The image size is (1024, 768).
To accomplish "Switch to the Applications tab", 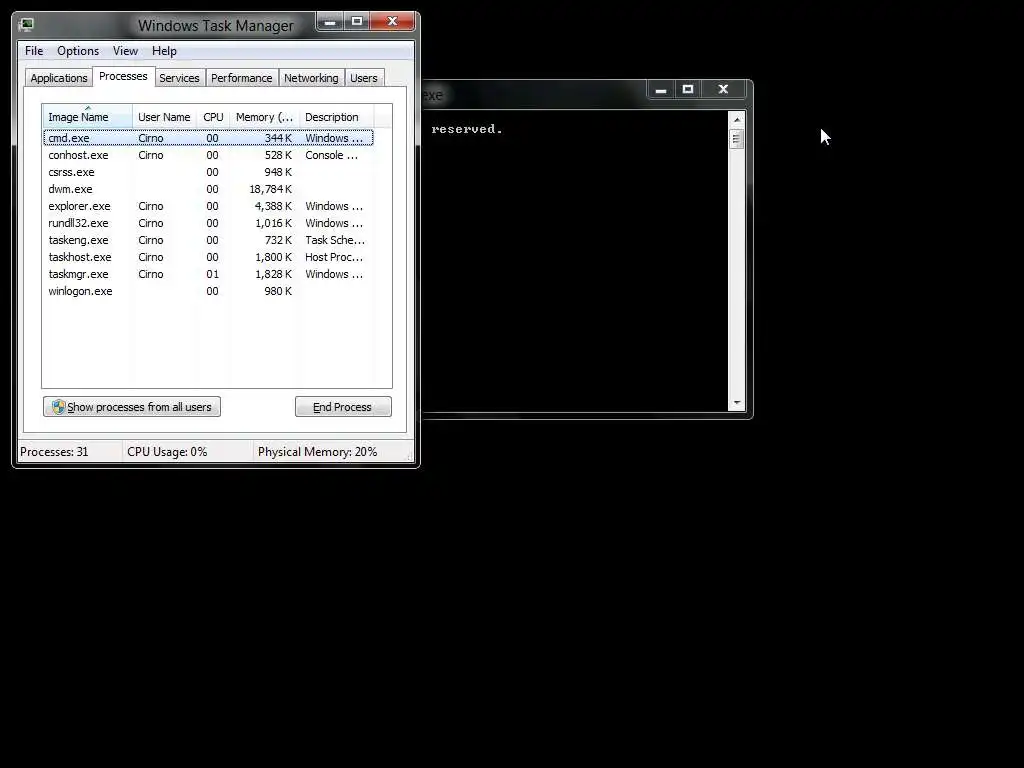I will click(x=59, y=78).
